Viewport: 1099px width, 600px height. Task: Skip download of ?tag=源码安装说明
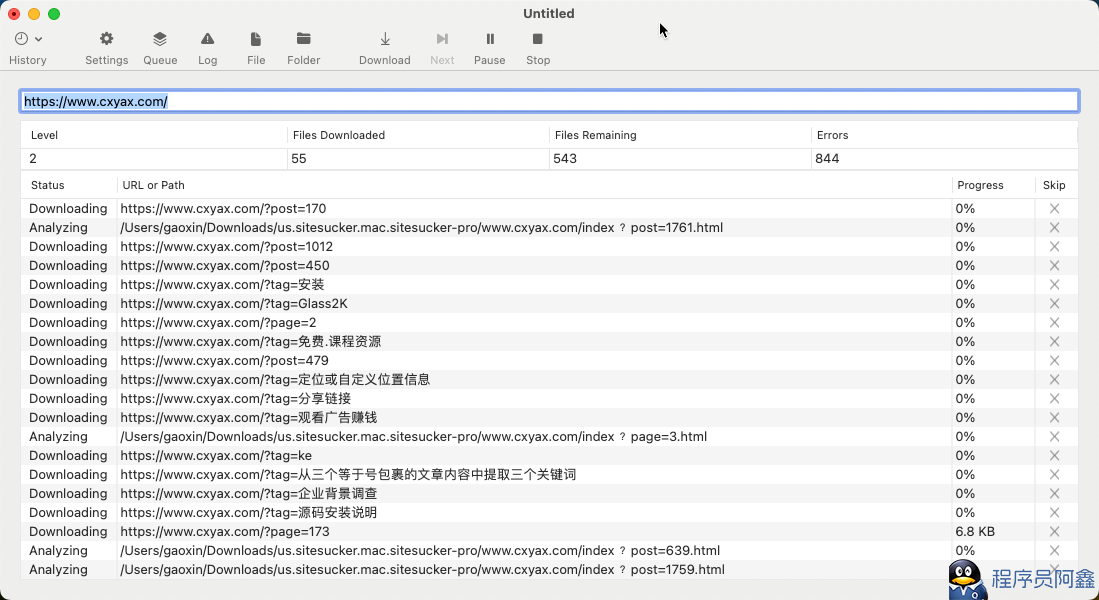coord(1053,512)
